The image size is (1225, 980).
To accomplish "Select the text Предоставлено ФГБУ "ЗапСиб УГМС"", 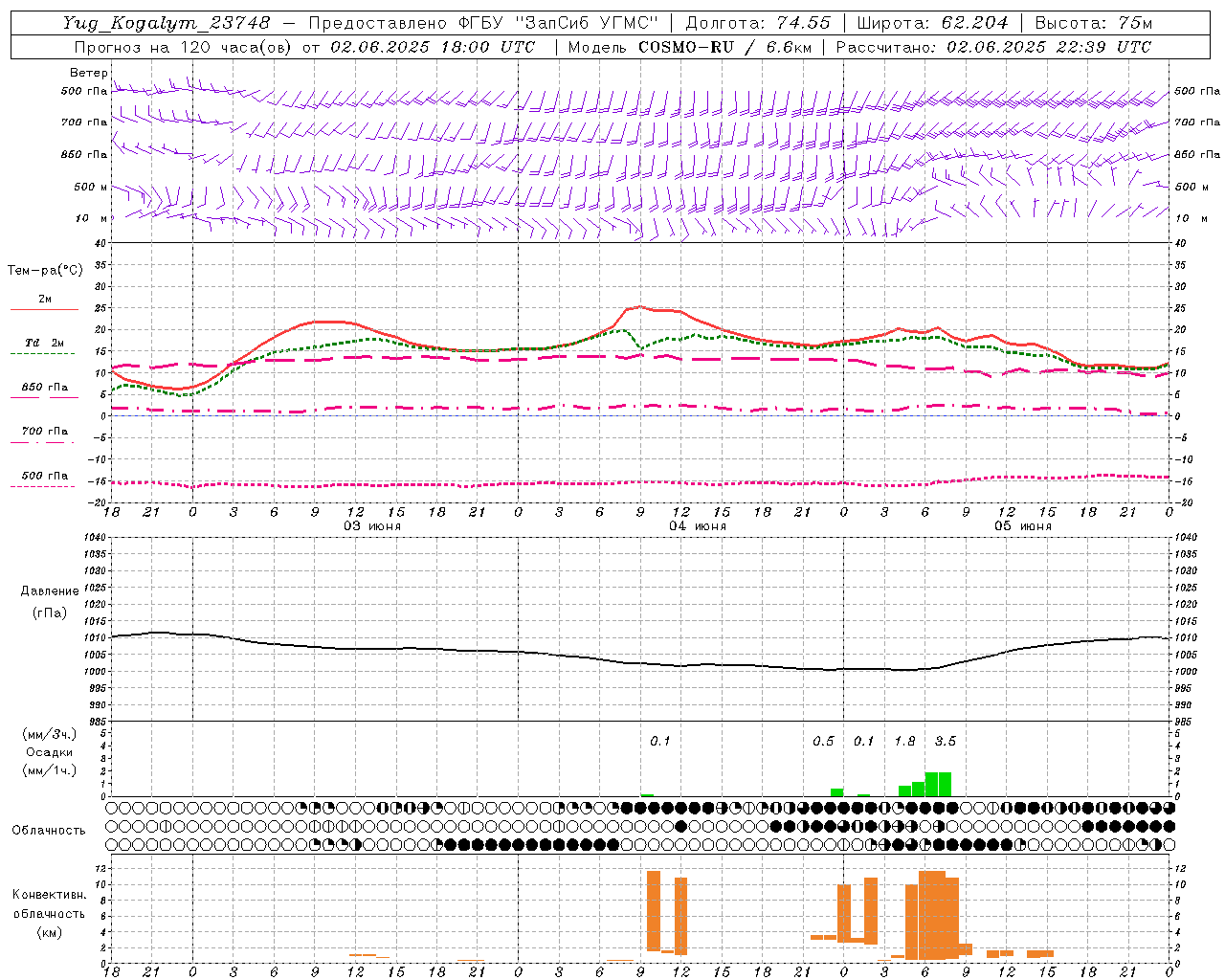I will [482, 23].
